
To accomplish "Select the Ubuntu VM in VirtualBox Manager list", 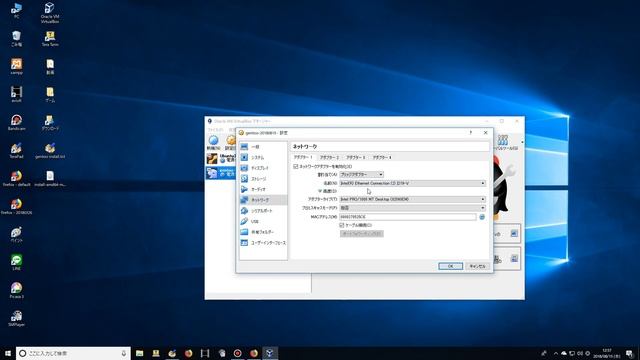I will tap(221, 158).
